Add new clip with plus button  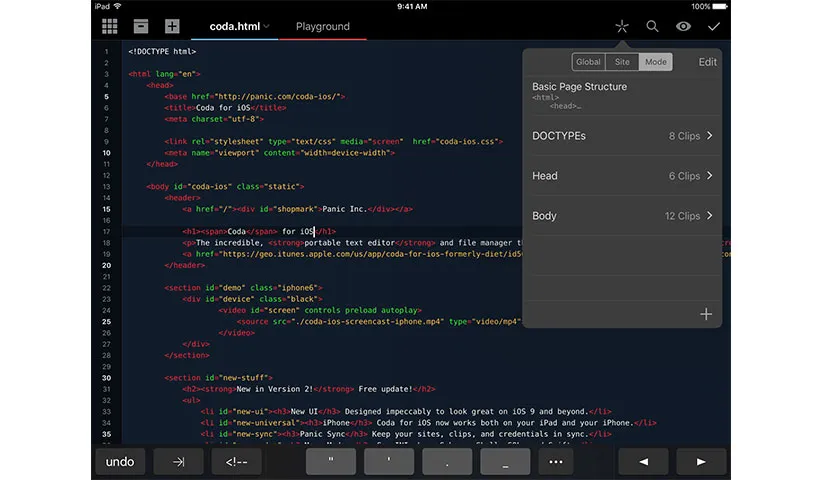[706, 314]
